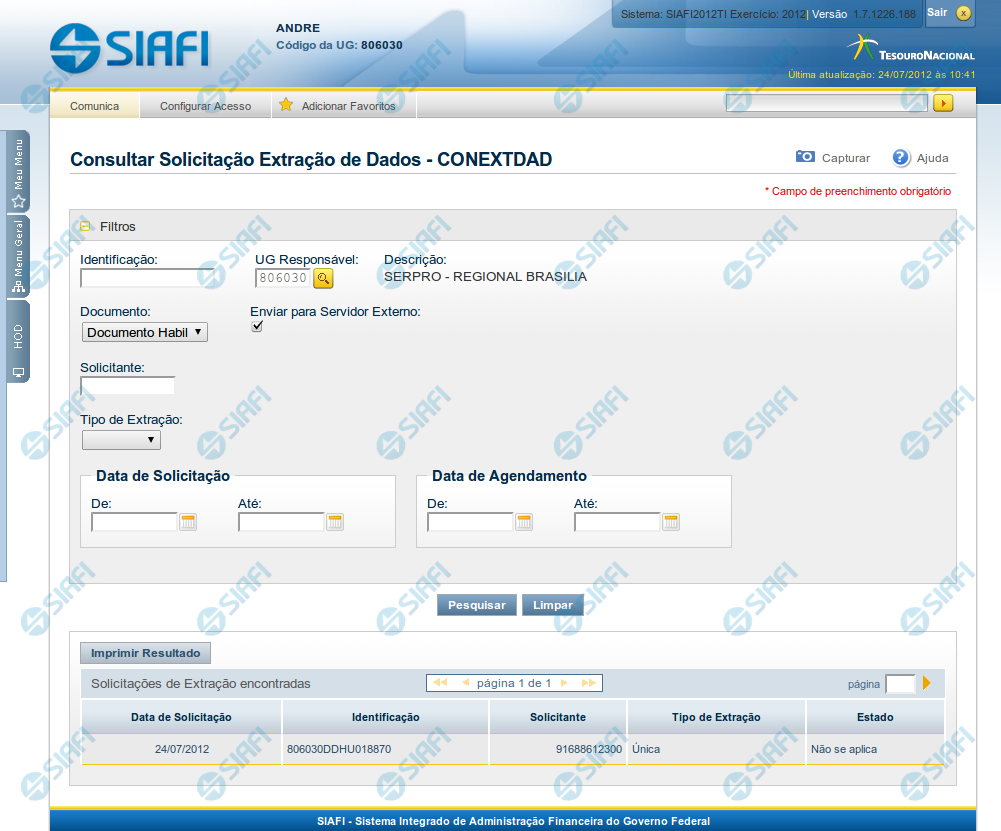Image resolution: width=1001 pixels, height=831 pixels.
Task: Collapse the Filtros section
Action: pos(86,226)
